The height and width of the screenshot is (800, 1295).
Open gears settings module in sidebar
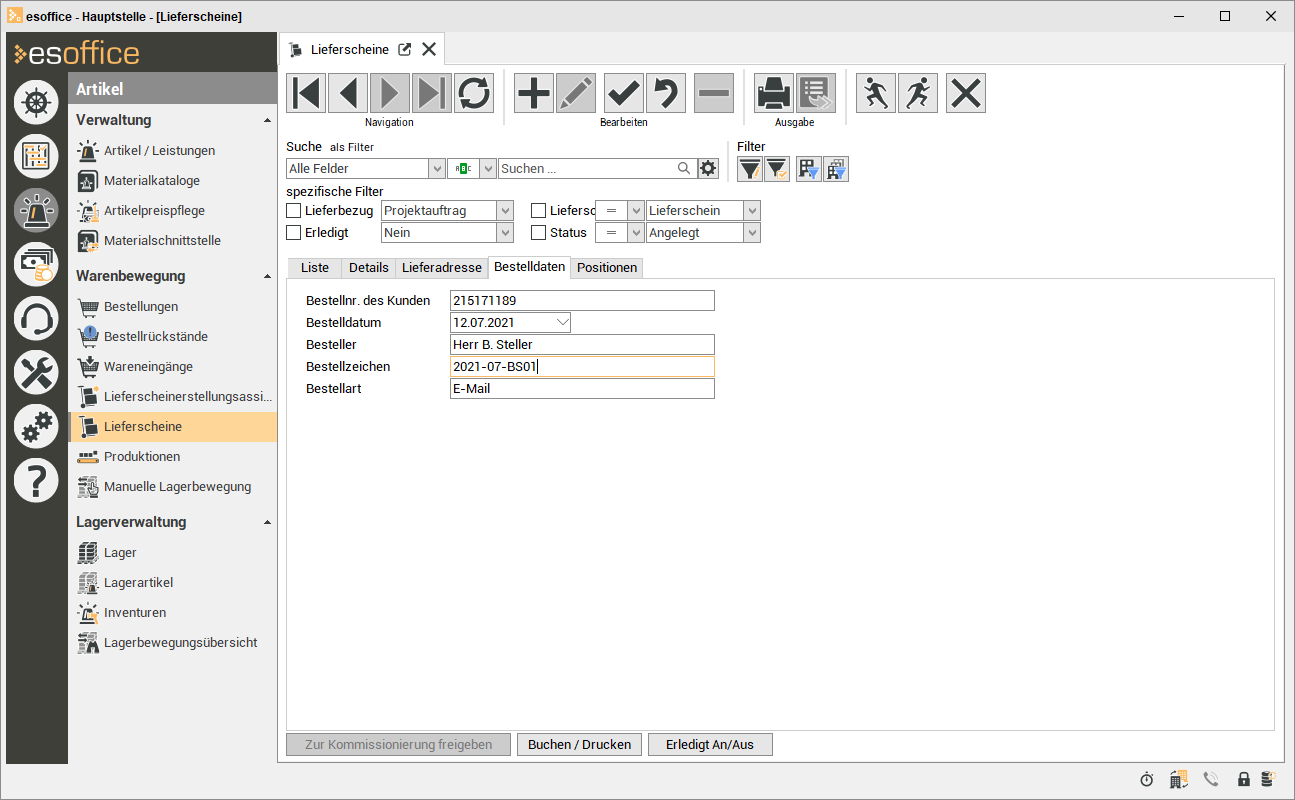click(36, 427)
